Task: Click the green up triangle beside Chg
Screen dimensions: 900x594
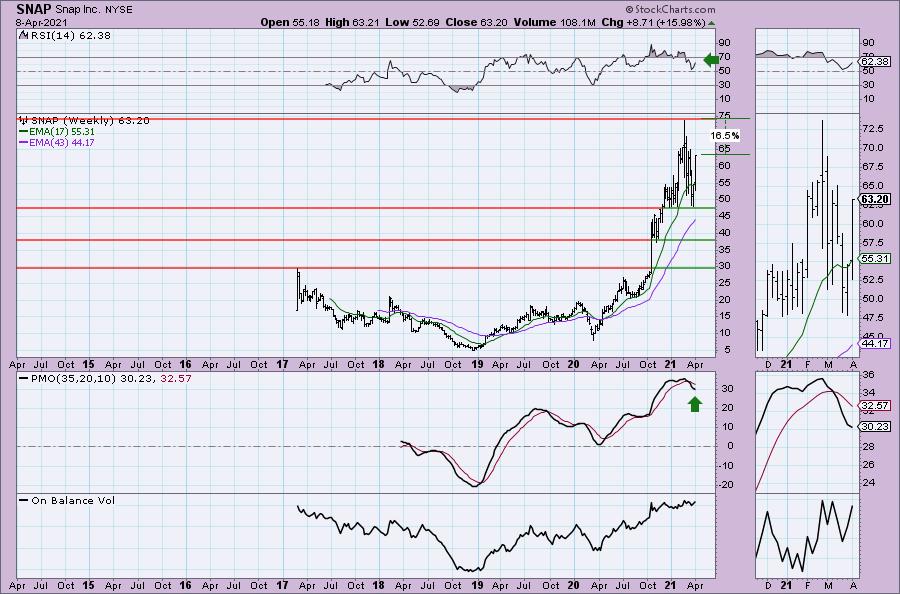Action: (712, 24)
